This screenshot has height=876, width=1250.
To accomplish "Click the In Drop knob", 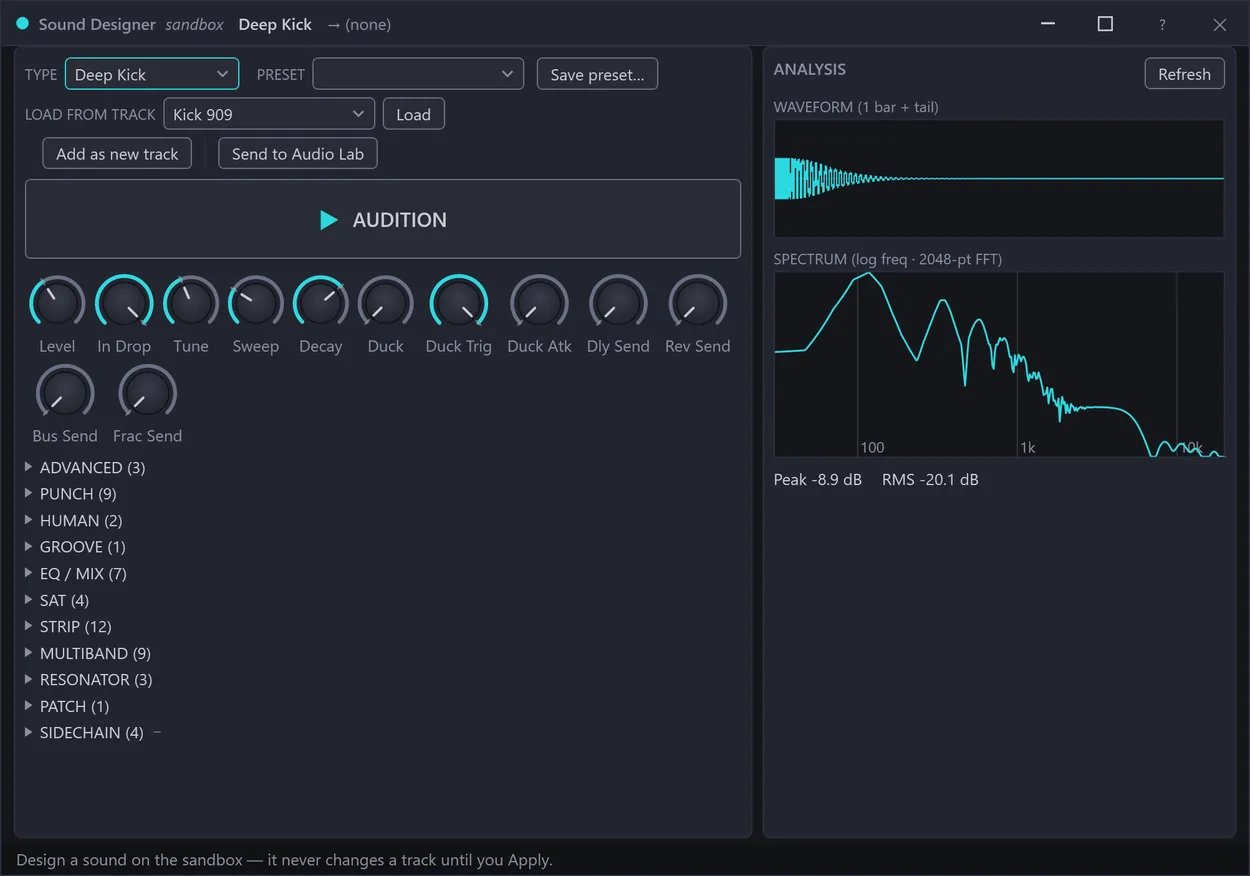I will click(124, 303).
